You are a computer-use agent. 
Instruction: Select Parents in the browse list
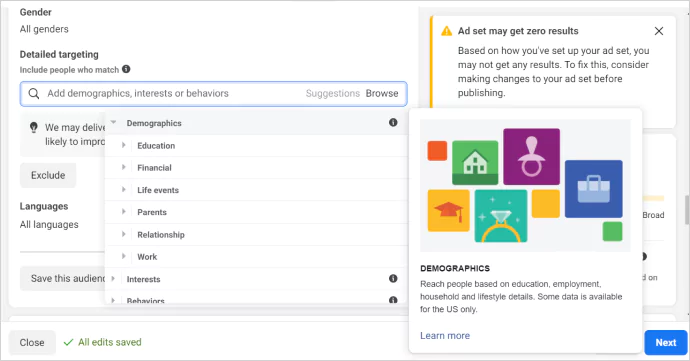152,212
